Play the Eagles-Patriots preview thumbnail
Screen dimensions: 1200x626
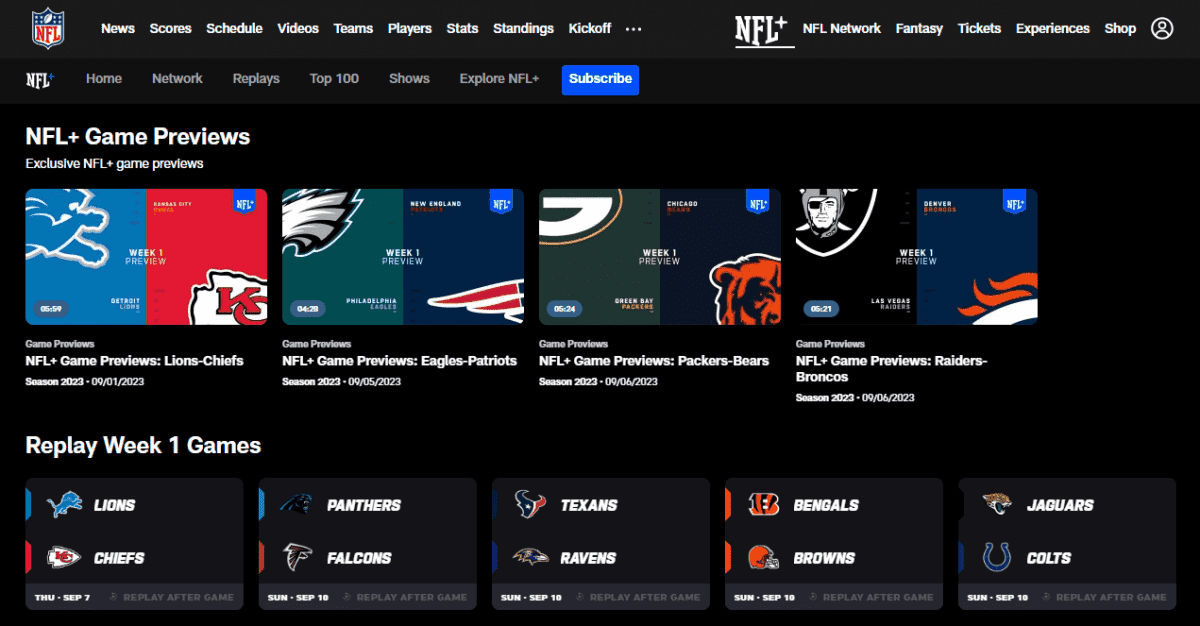[403, 257]
